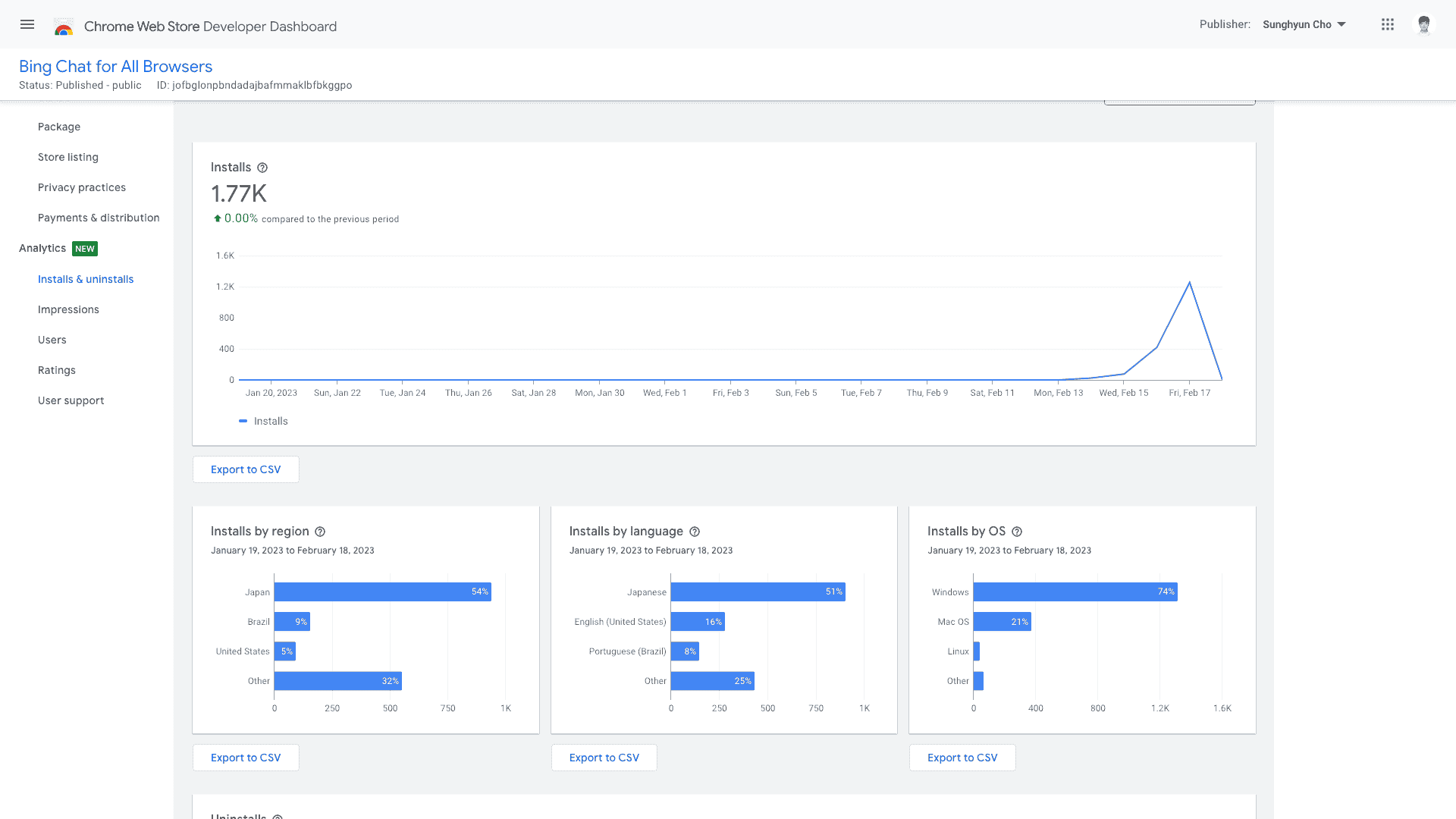Open the Privacy practices section
Screen dimensions: 1456x819
pos(82,187)
